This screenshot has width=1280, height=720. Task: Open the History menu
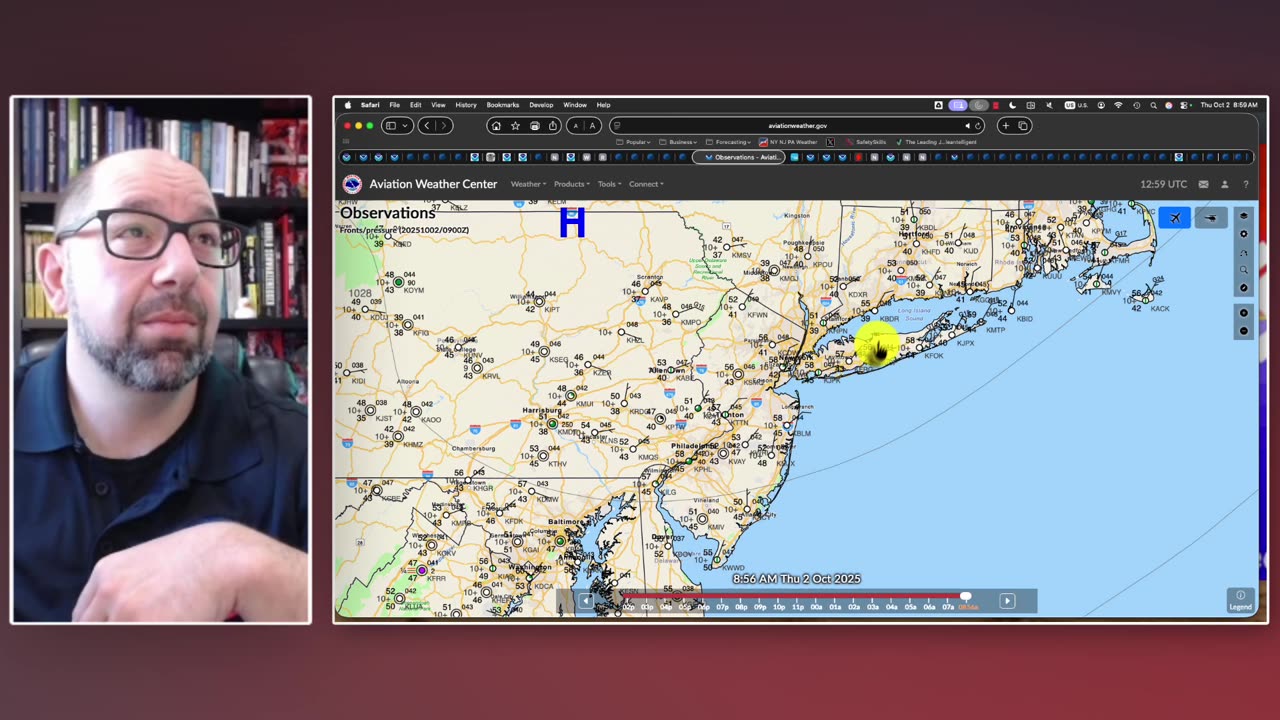pos(466,105)
